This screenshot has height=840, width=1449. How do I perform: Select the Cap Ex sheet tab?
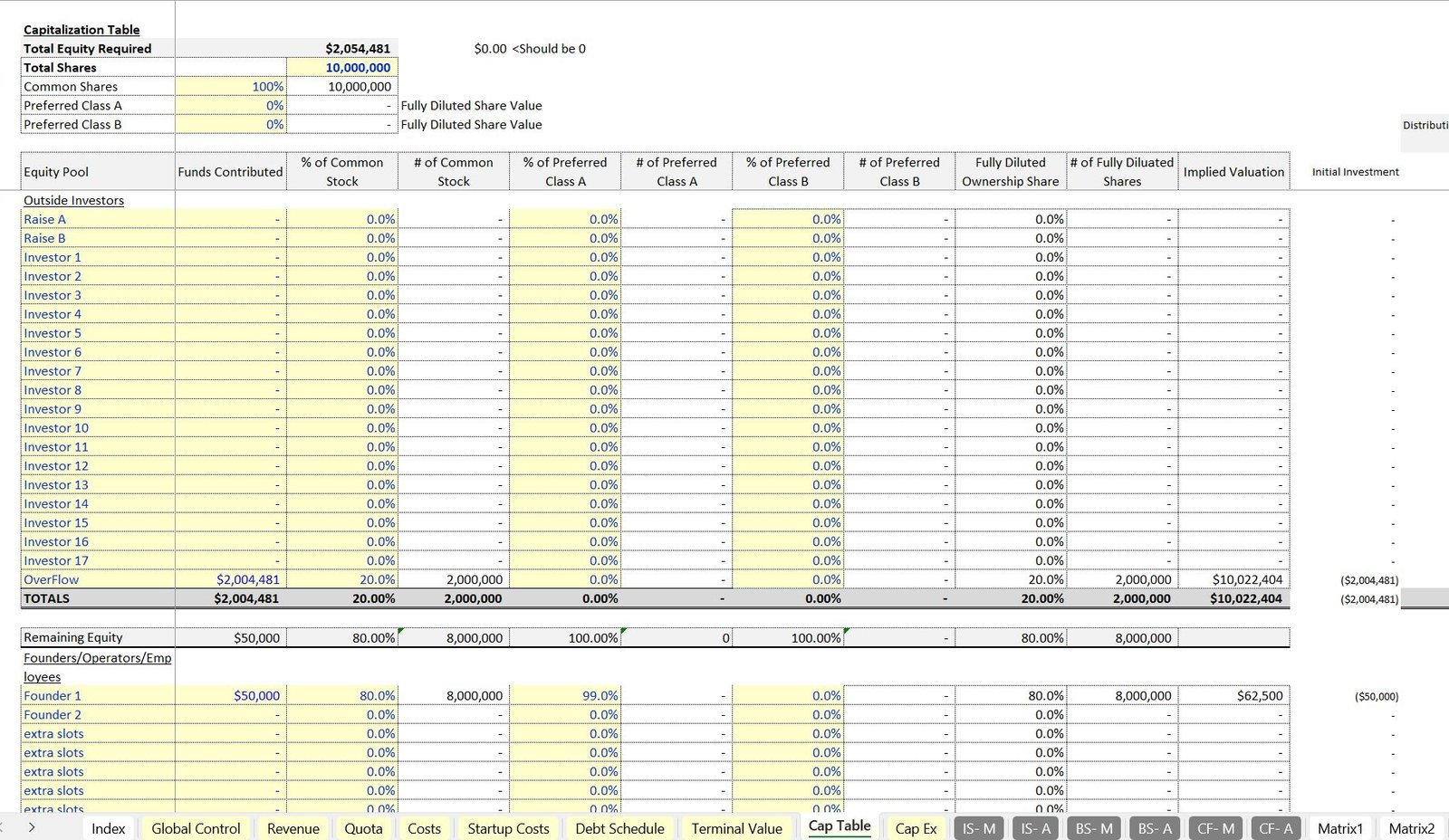tap(916, 828)
